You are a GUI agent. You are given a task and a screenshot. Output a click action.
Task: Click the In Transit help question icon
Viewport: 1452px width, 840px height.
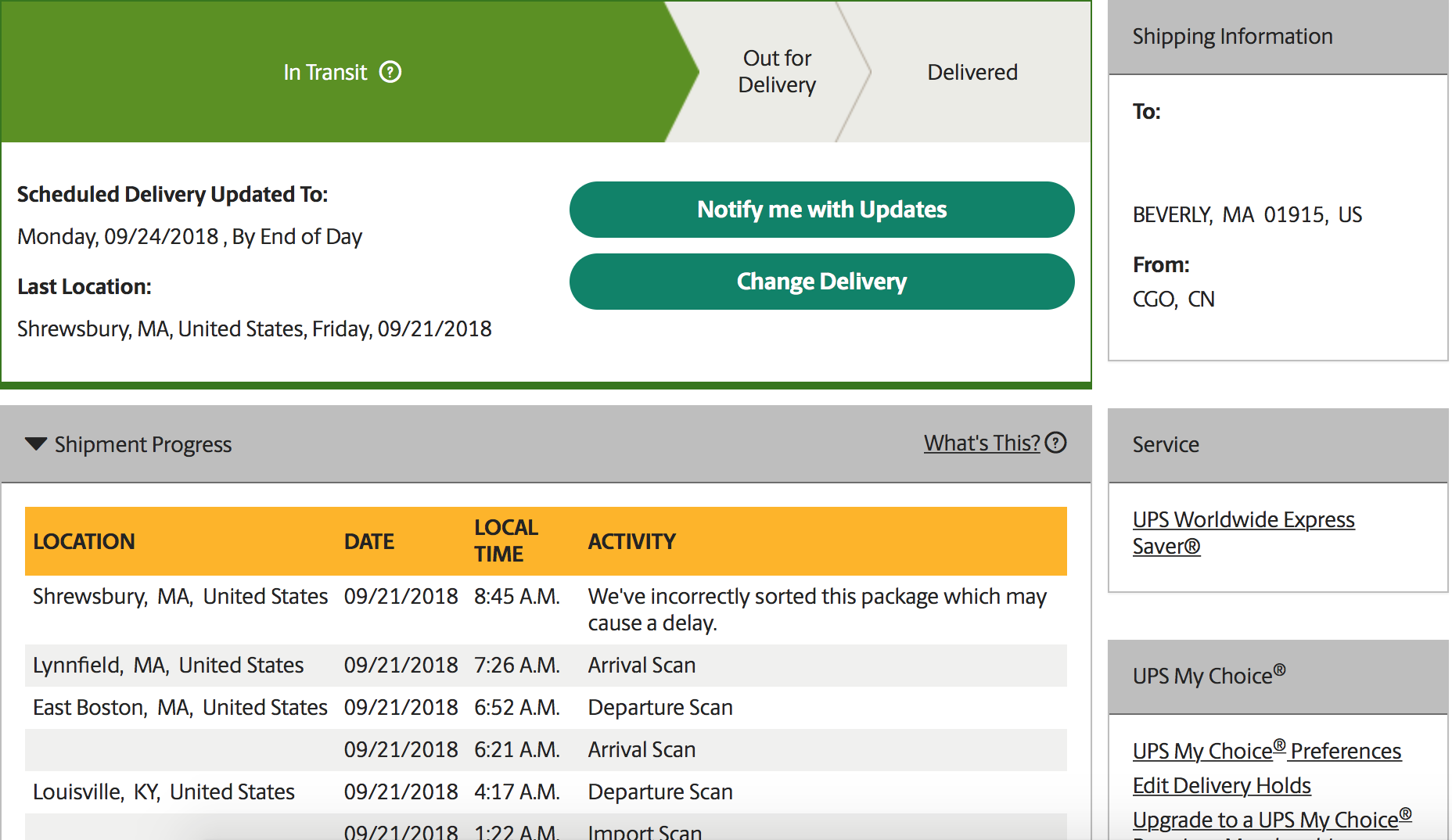tap(390, 72)
